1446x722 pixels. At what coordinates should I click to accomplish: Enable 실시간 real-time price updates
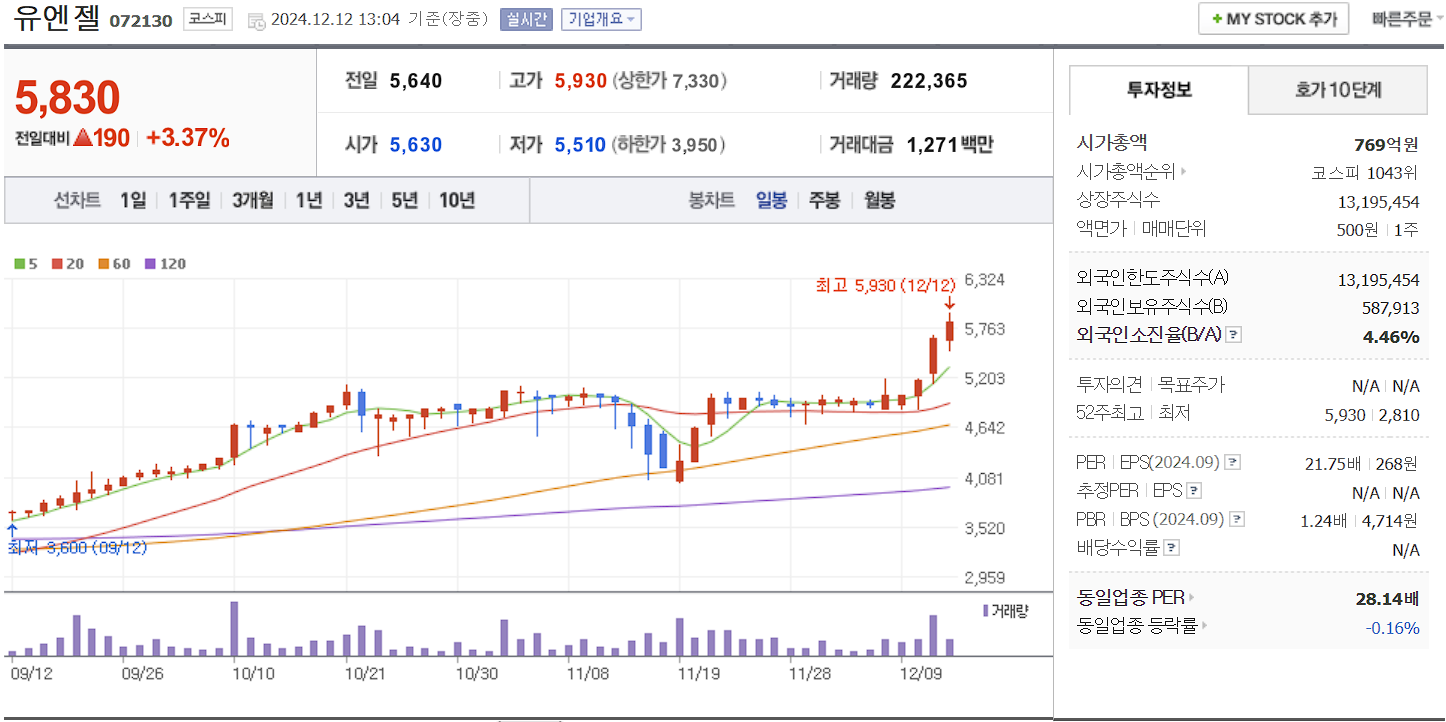tap(527, 18)
